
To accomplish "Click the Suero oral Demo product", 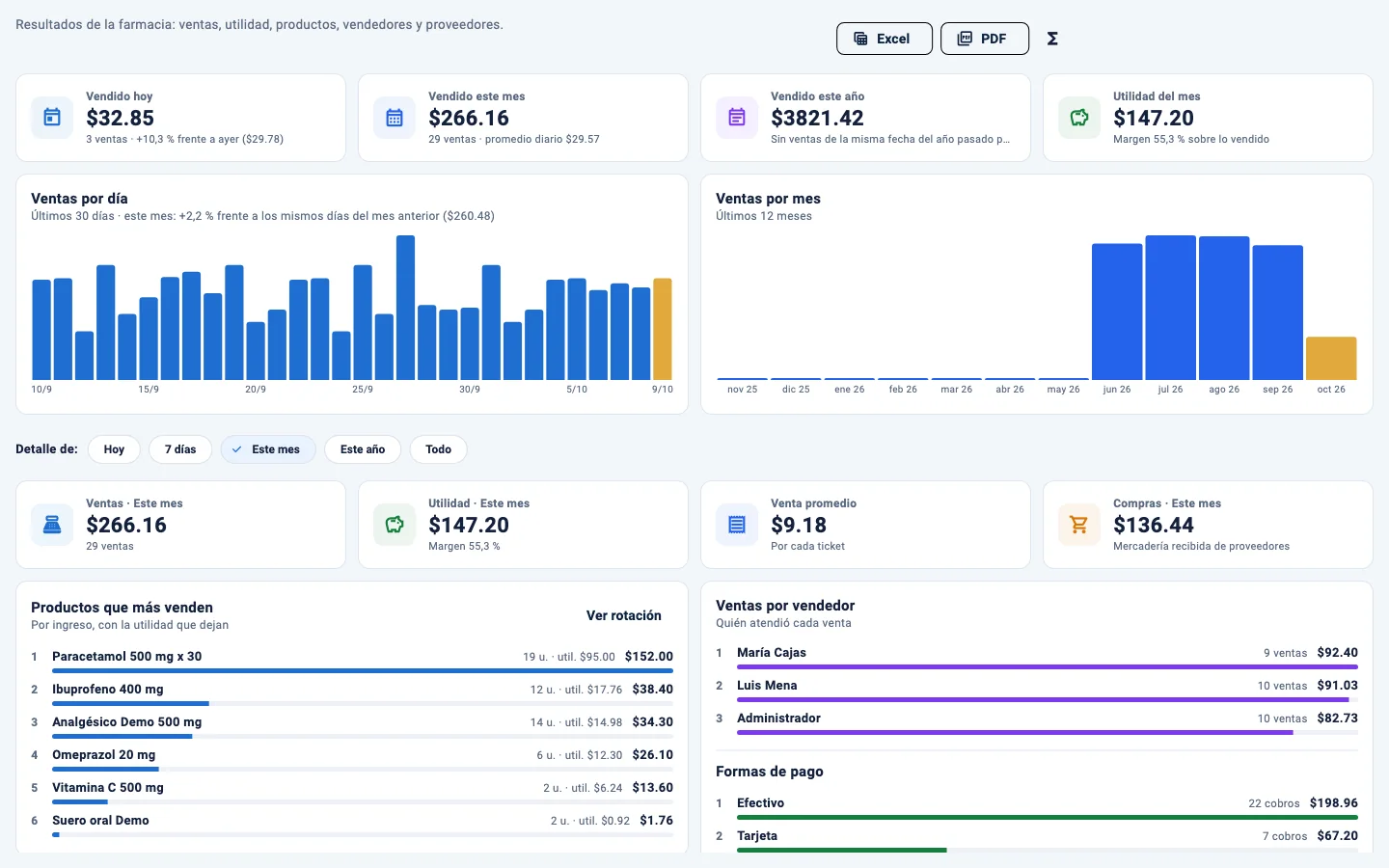I will (352, 825).
